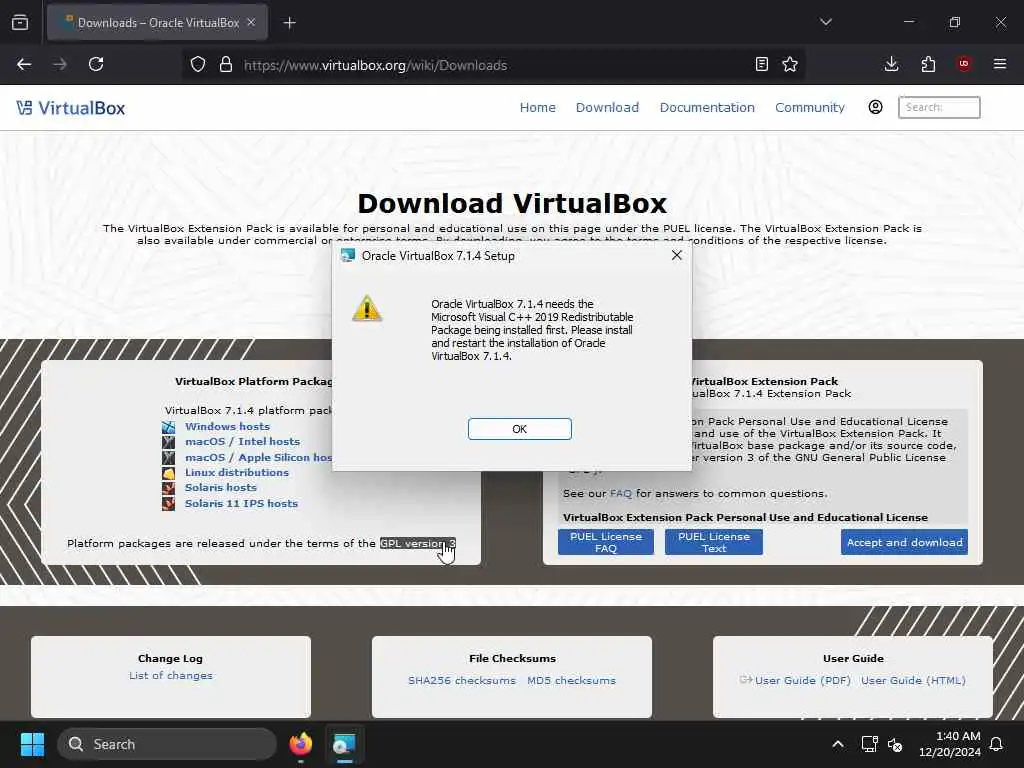Click the PUEL License Text button

[714, 542]
